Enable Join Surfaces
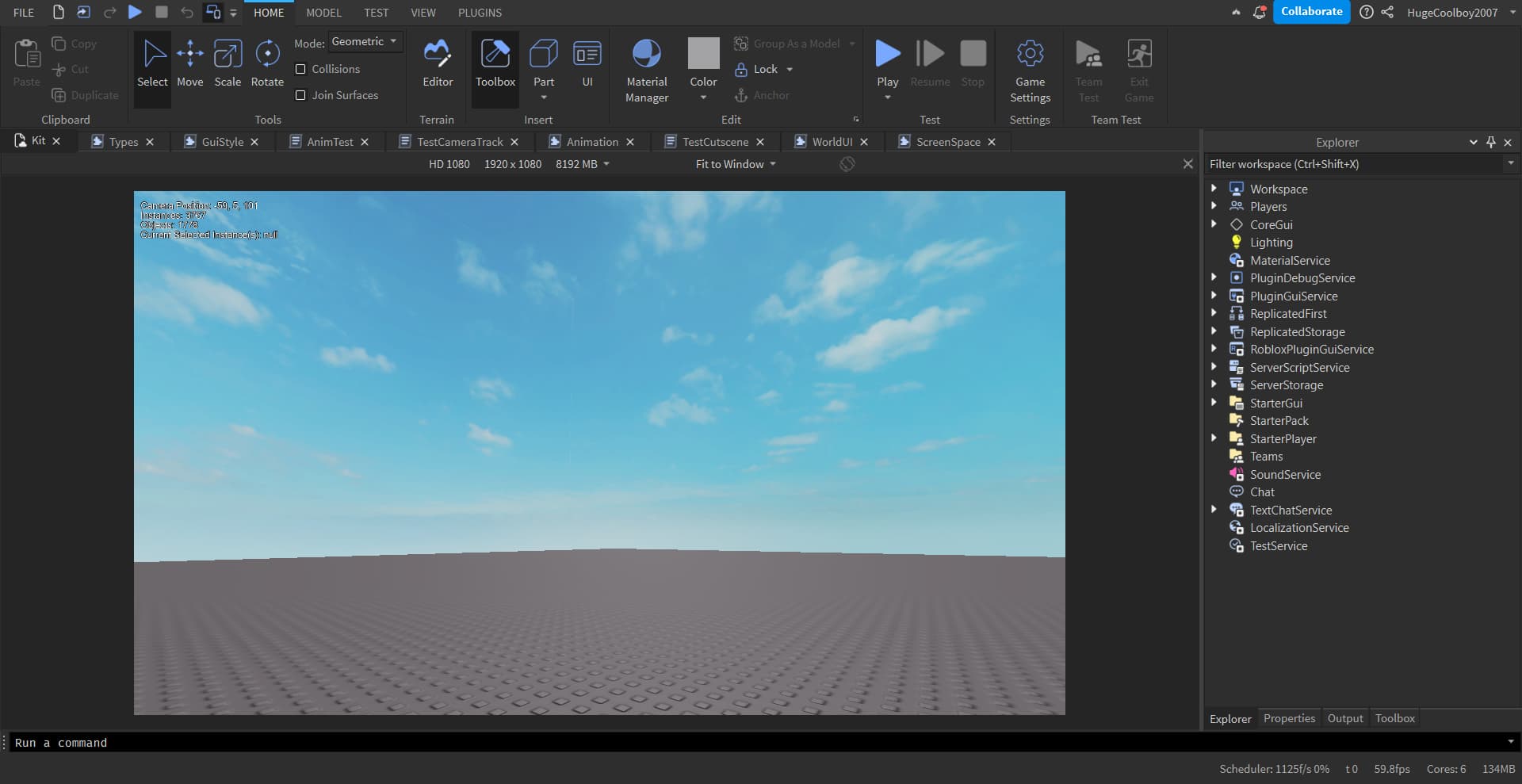1522x784 pixels. (300, 94)
